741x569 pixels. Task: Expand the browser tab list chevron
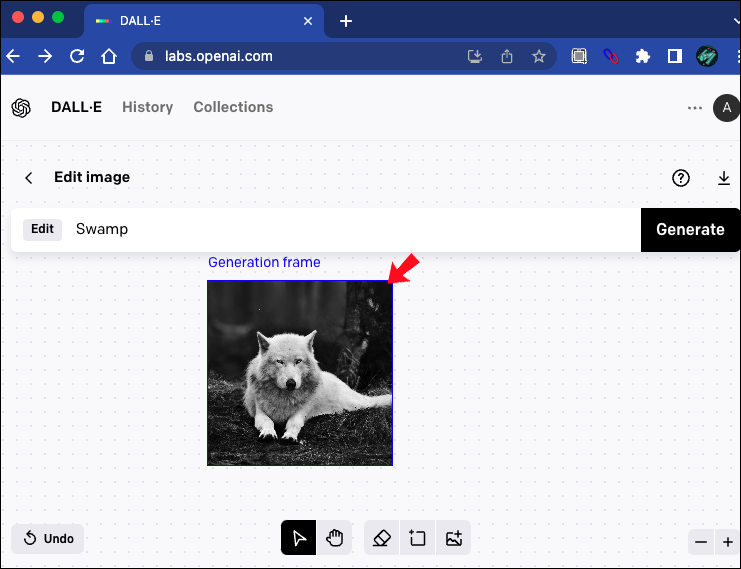[x=736, y=20]
